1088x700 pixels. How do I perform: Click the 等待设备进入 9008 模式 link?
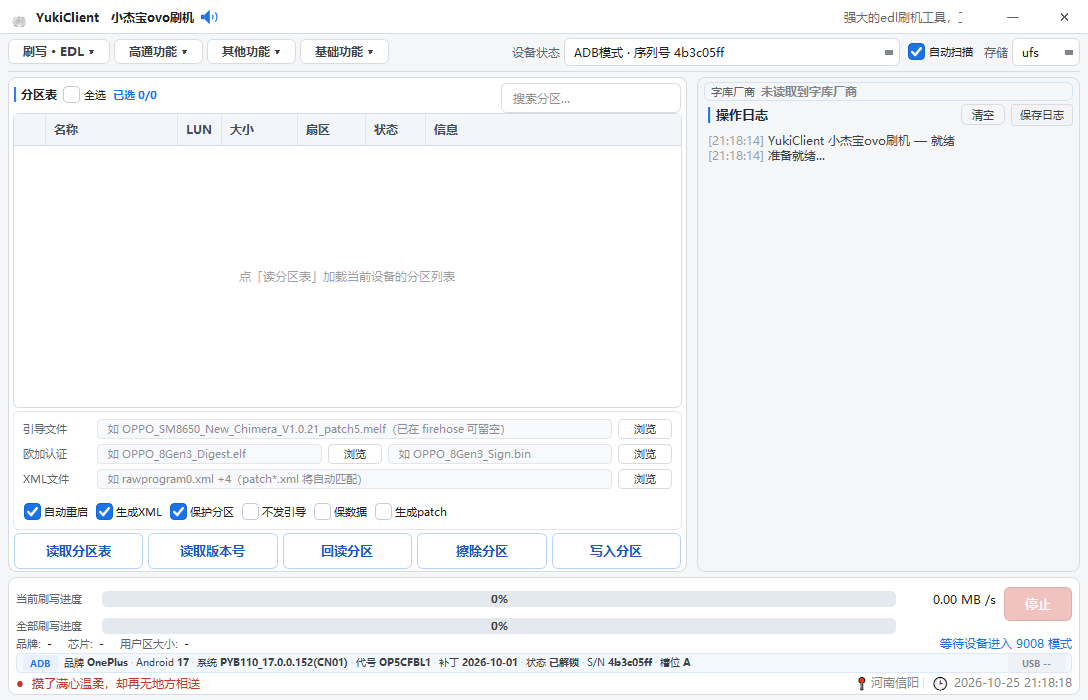[x=1005, y=644]
